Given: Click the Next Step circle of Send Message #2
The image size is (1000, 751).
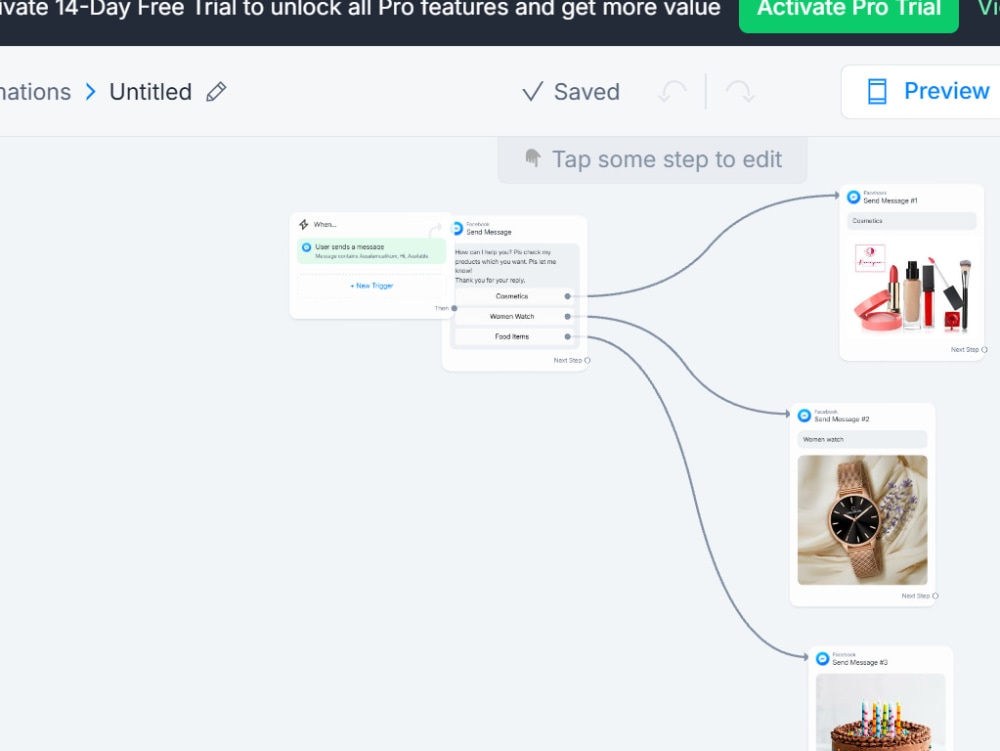Looking at the screenshot, I should coord(936,596).
